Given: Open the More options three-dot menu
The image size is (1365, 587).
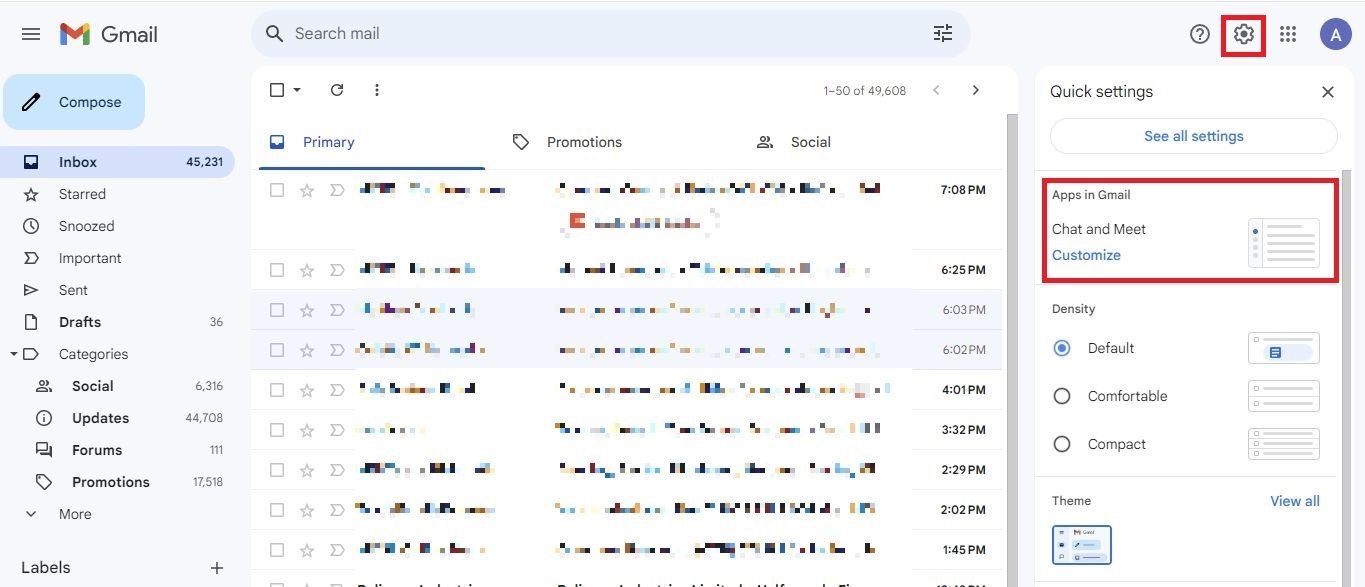Looking at the screenshot, I should click(x=377, y=90).
